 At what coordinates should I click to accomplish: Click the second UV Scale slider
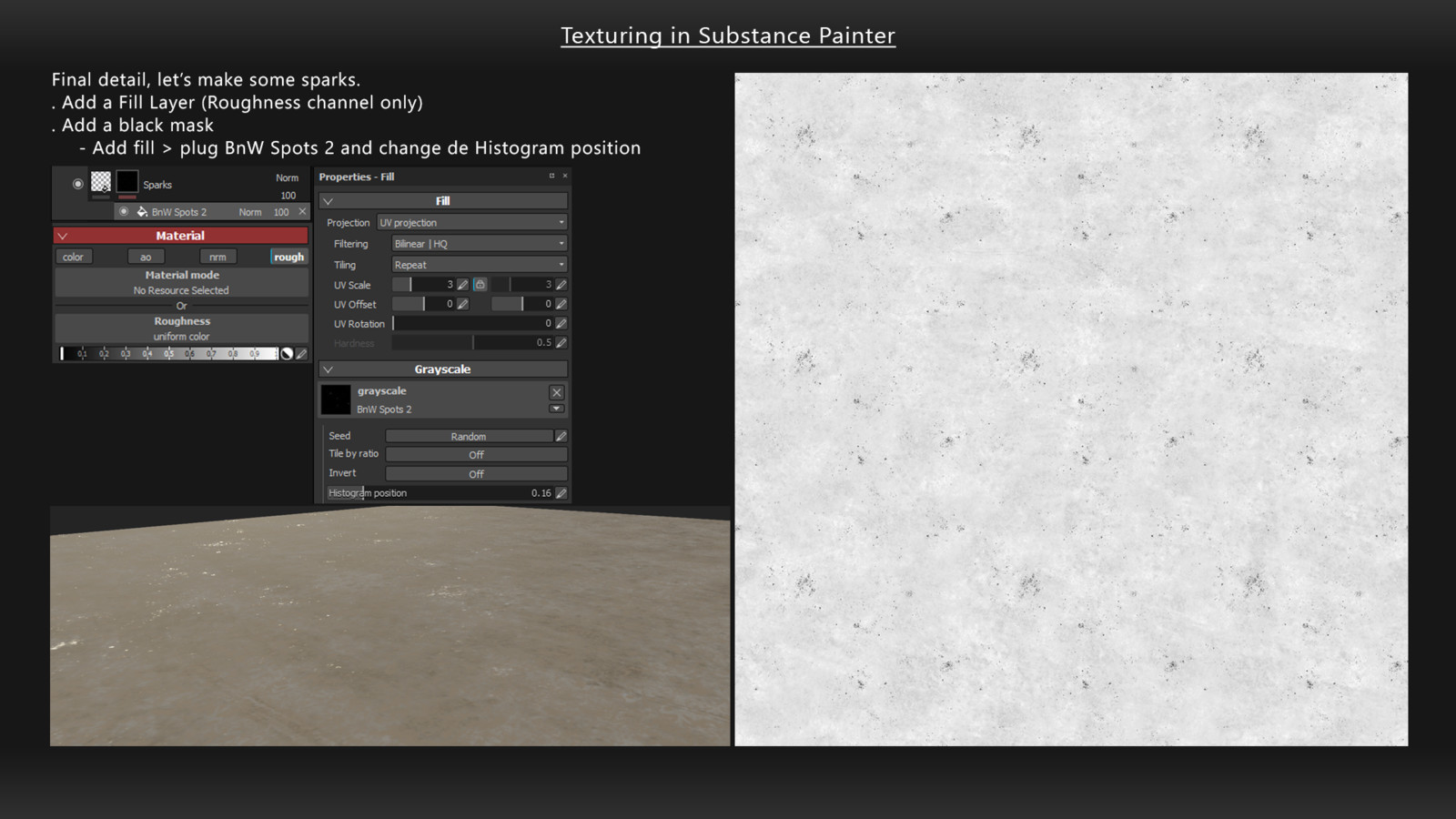pyautogui.click(x=522, y=285)
